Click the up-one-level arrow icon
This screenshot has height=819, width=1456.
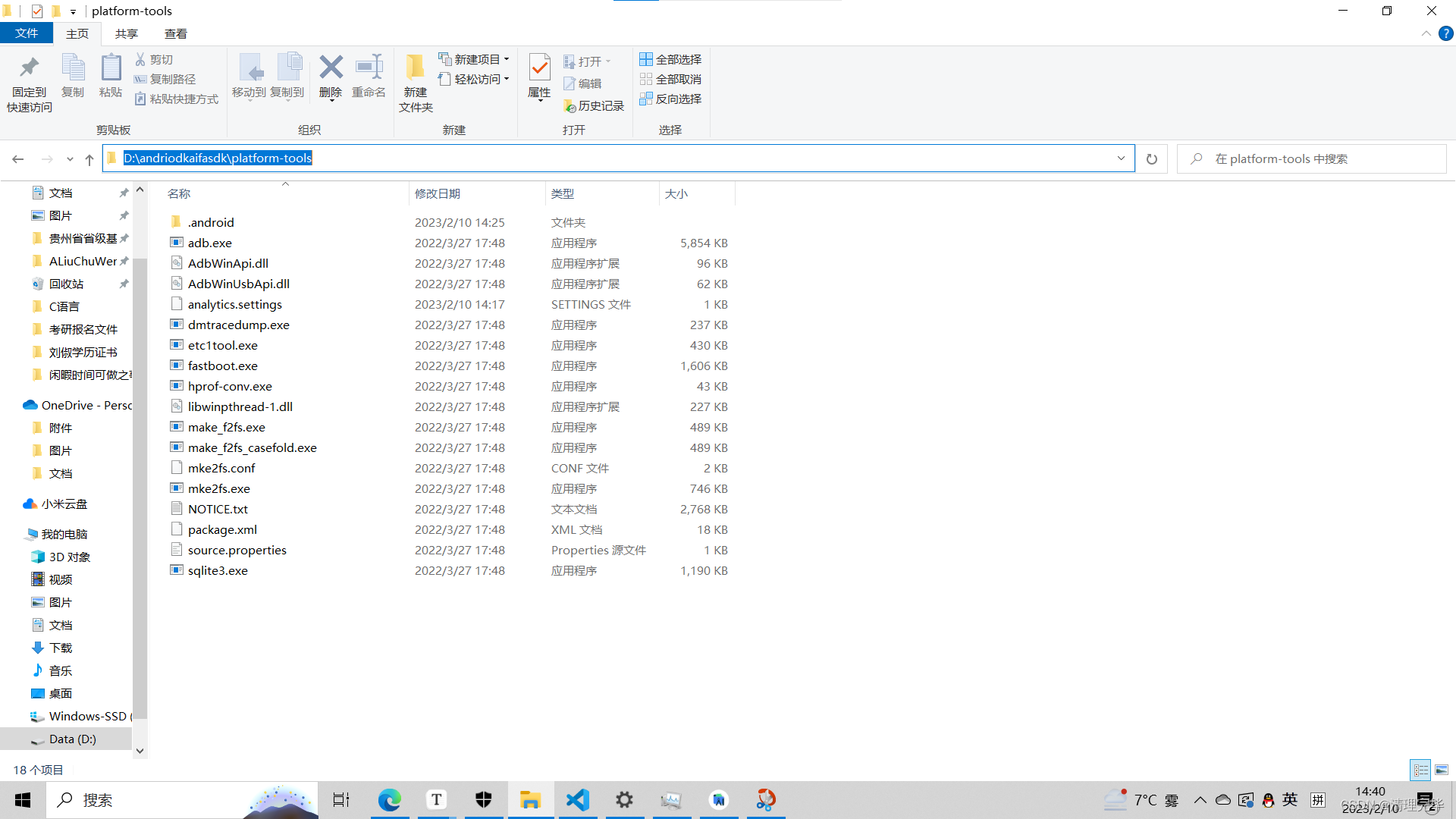point(89,159)
